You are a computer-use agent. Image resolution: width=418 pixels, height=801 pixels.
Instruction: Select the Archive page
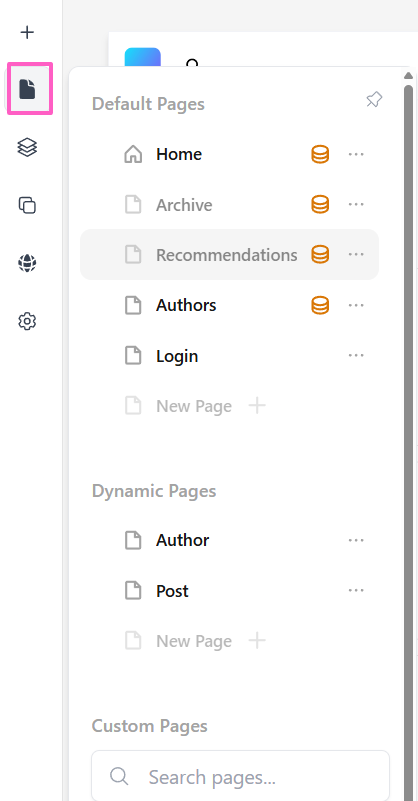[184, 205]
